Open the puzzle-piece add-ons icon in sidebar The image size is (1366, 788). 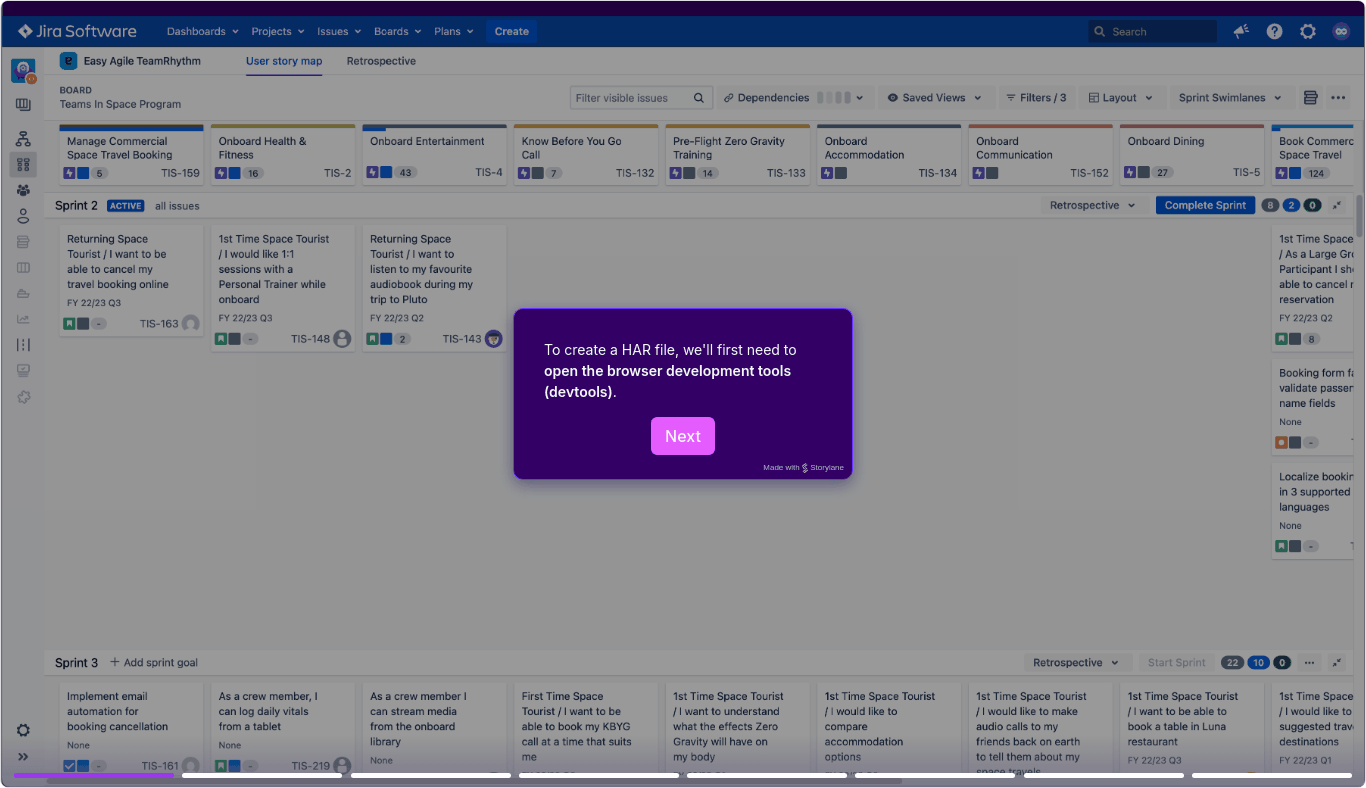(23, 397)
